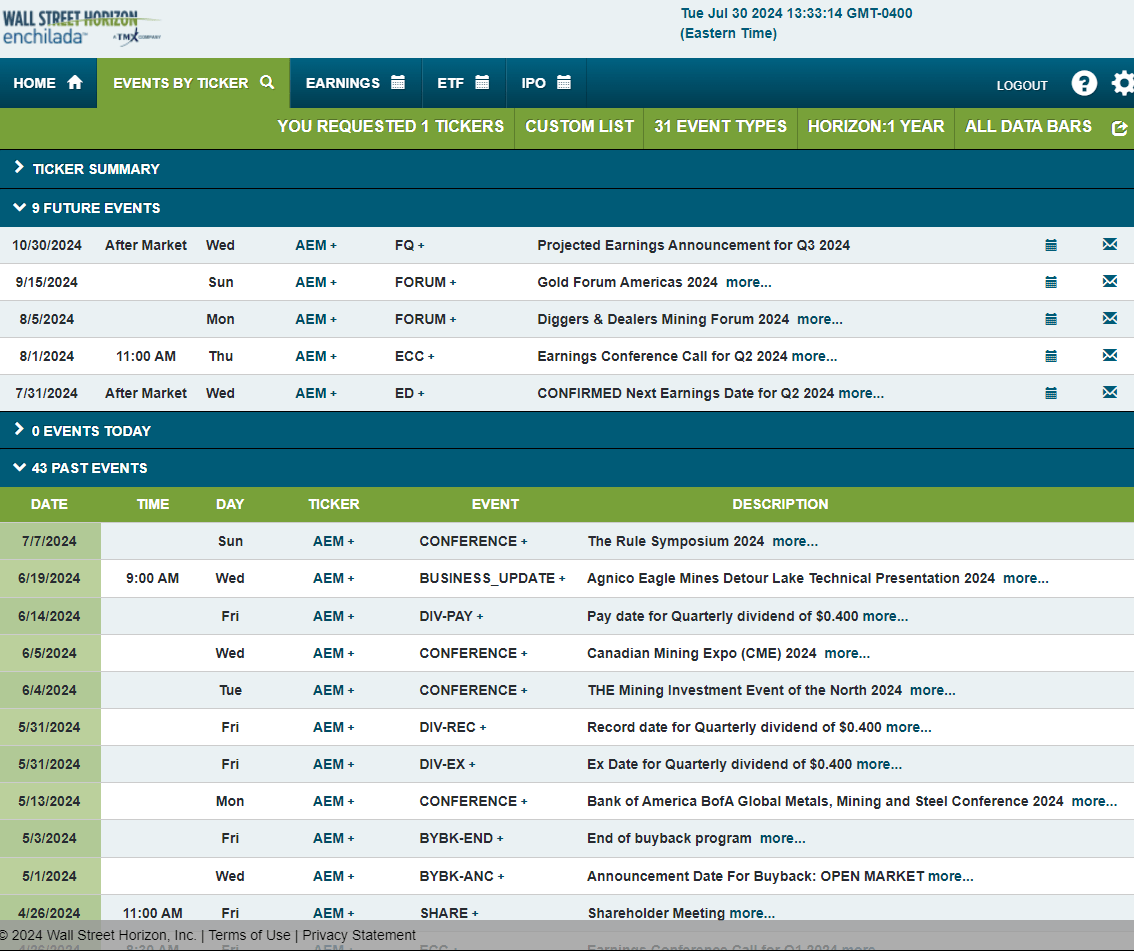Switch to the ETF tab
The image size is (1134, 951).
(462, 83)
